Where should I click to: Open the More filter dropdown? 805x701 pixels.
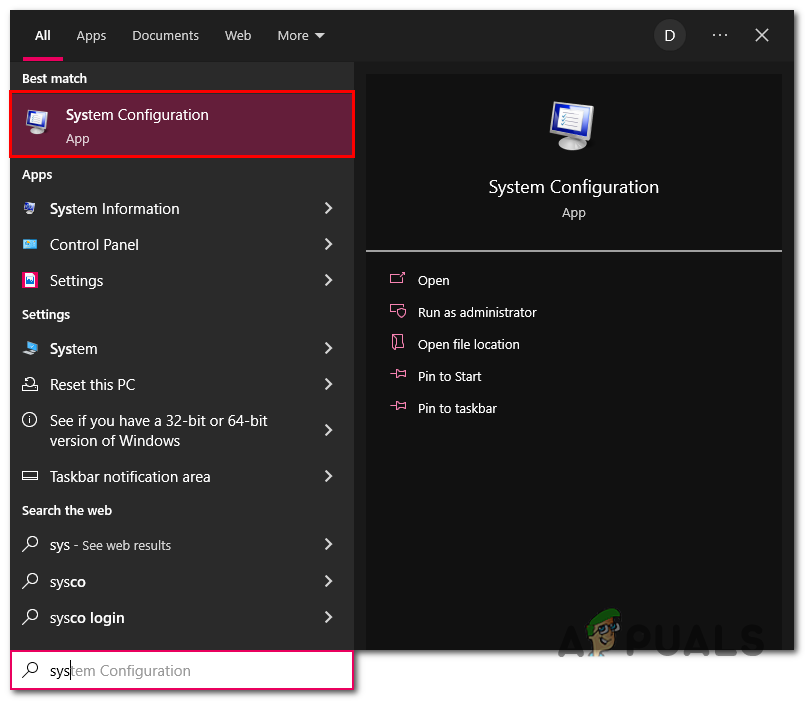point(301,36)
